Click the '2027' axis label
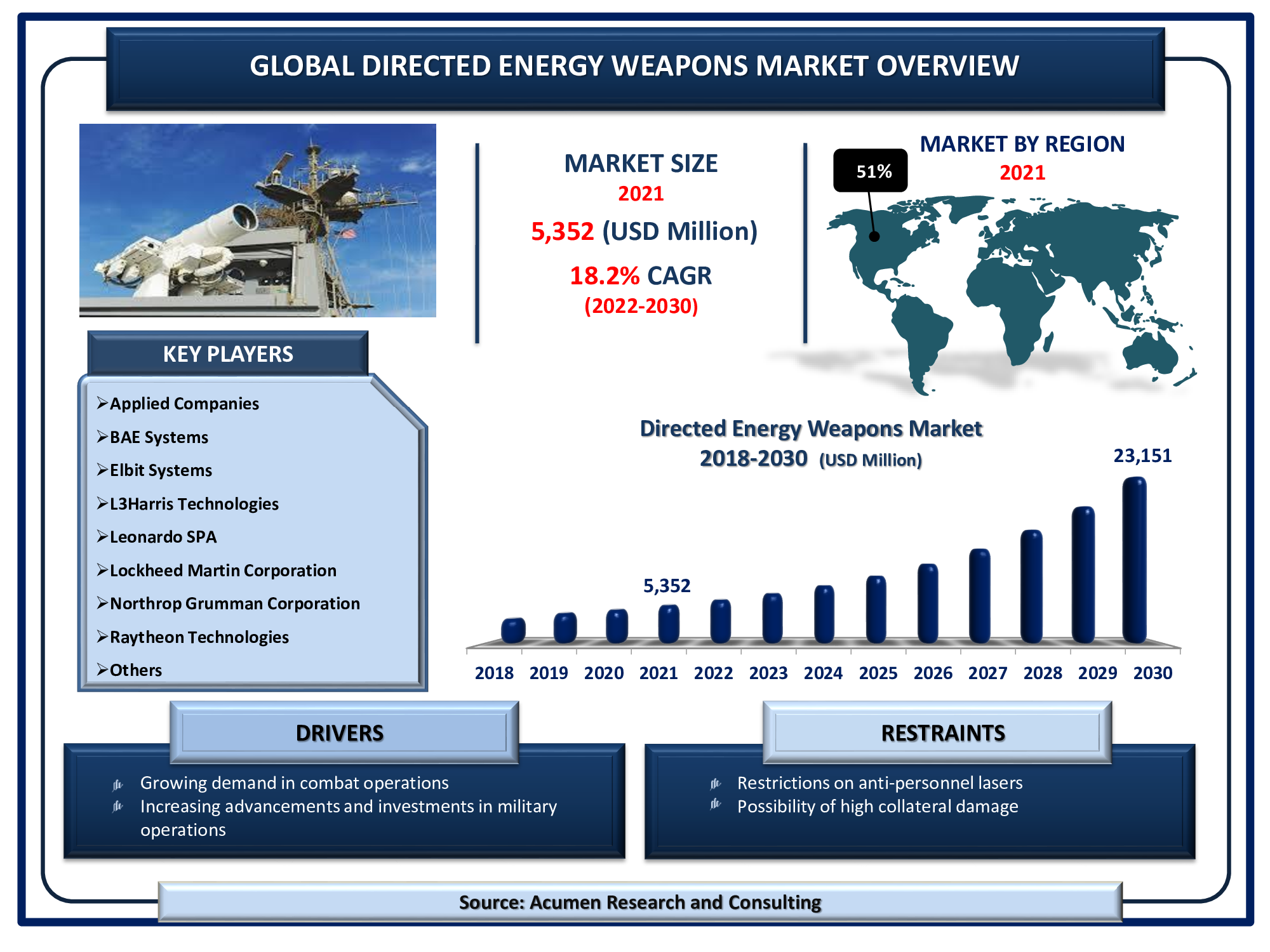Viewport: 1270px width, 952px height. 987,673
